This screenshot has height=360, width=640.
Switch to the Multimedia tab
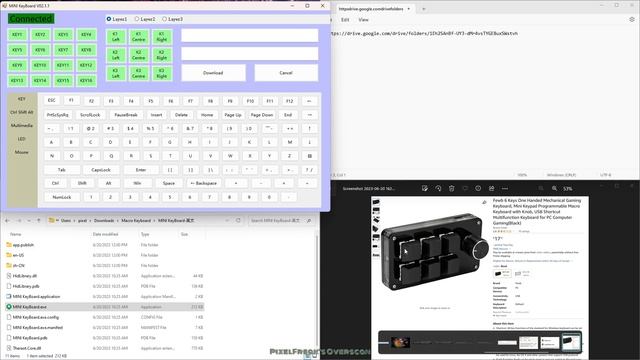(22, 126)
